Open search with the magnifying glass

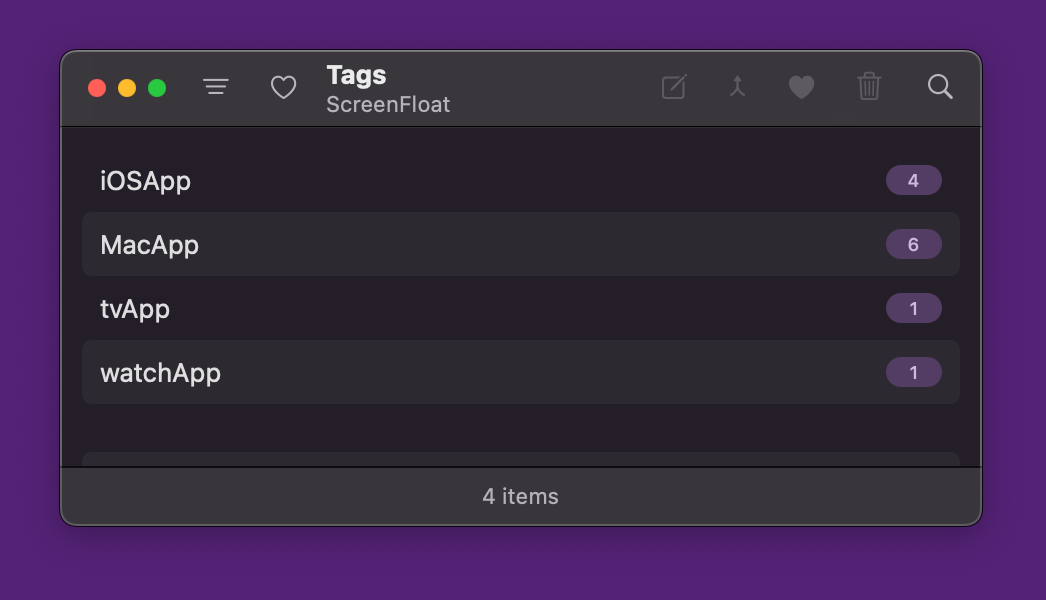(940, 87)
